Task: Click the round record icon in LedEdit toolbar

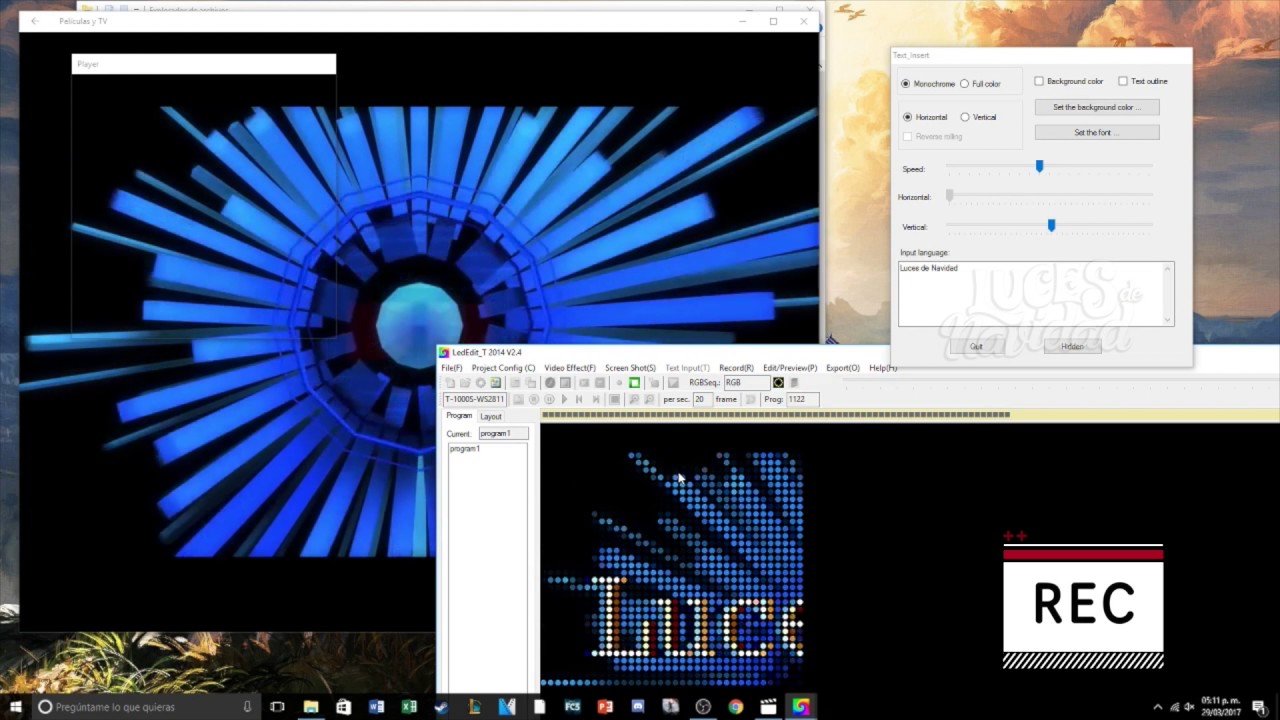Action: (x=550, y=383)
